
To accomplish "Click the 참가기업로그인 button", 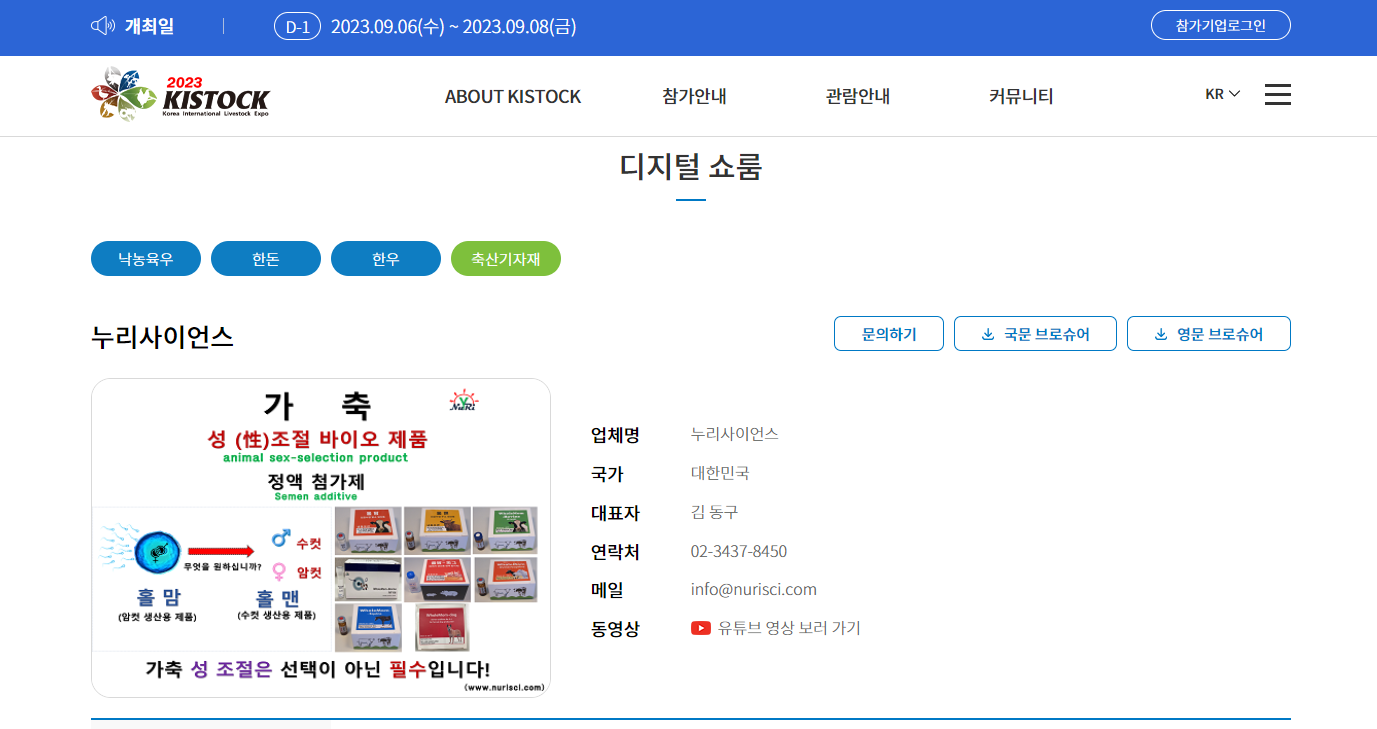I will click(1221, 25).
